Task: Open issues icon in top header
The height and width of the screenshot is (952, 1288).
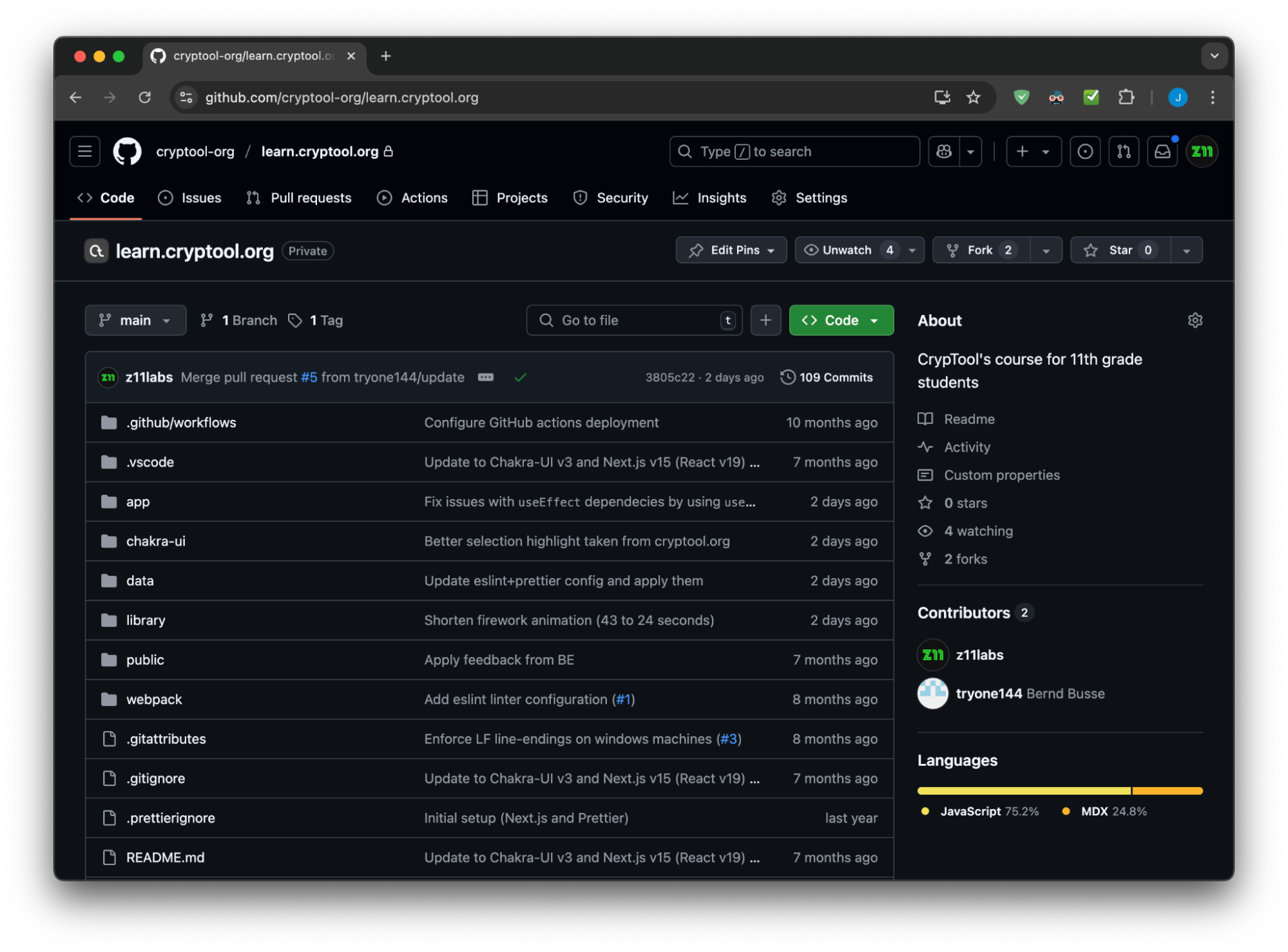Action: [1085, 151]
